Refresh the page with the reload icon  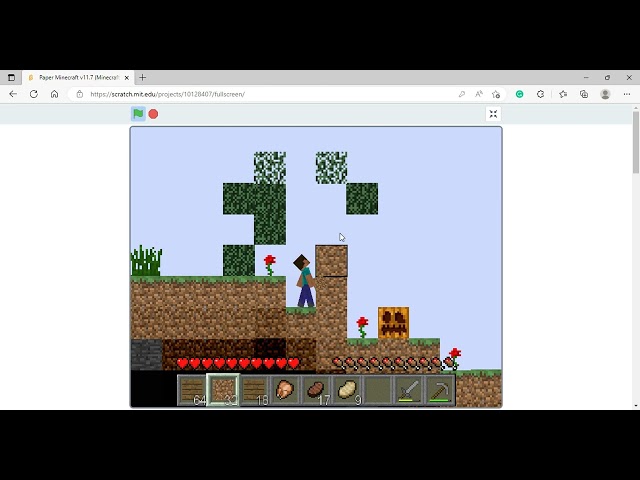[34, 94]
